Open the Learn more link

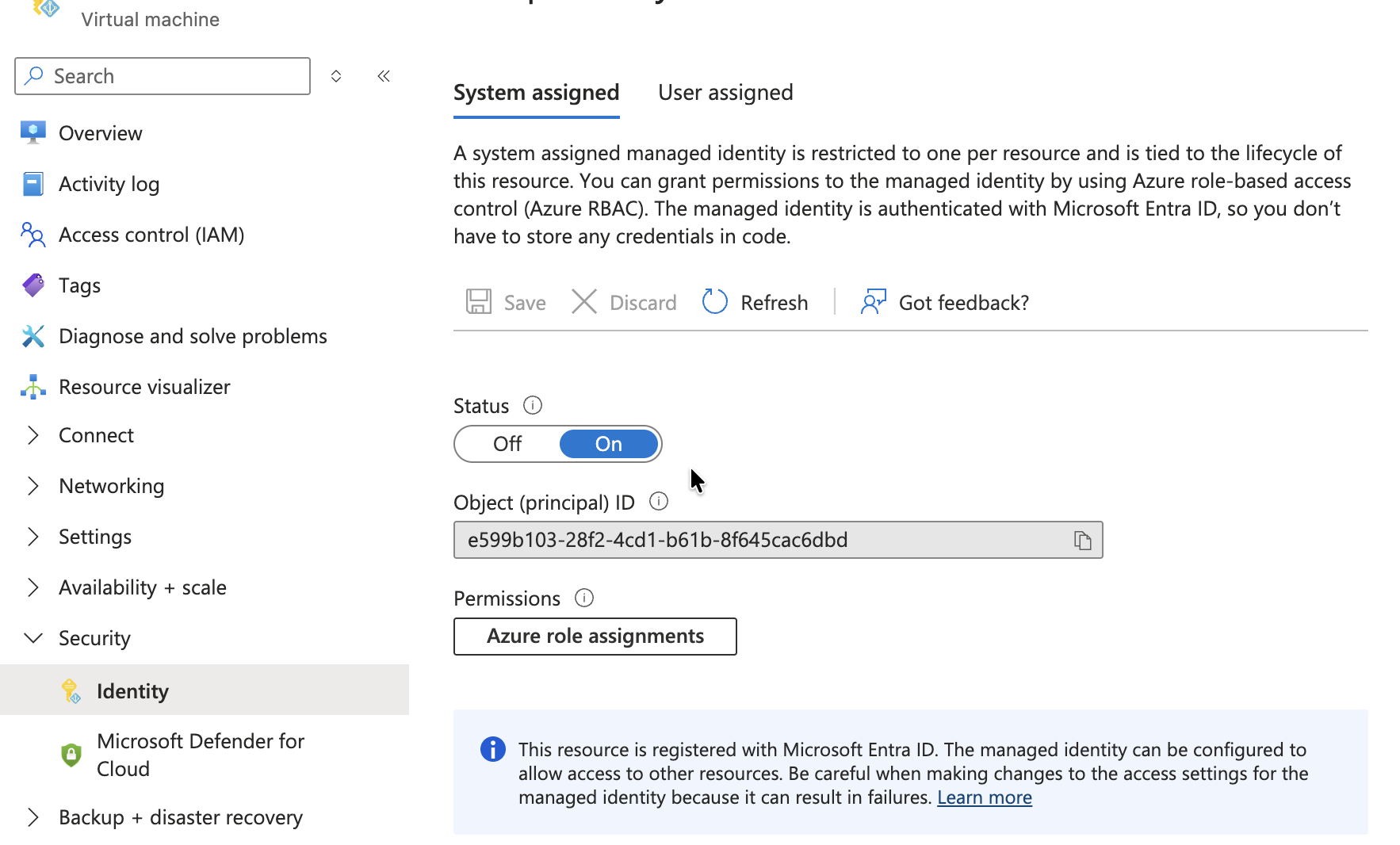pyautogui.click(x=985, y=797)
